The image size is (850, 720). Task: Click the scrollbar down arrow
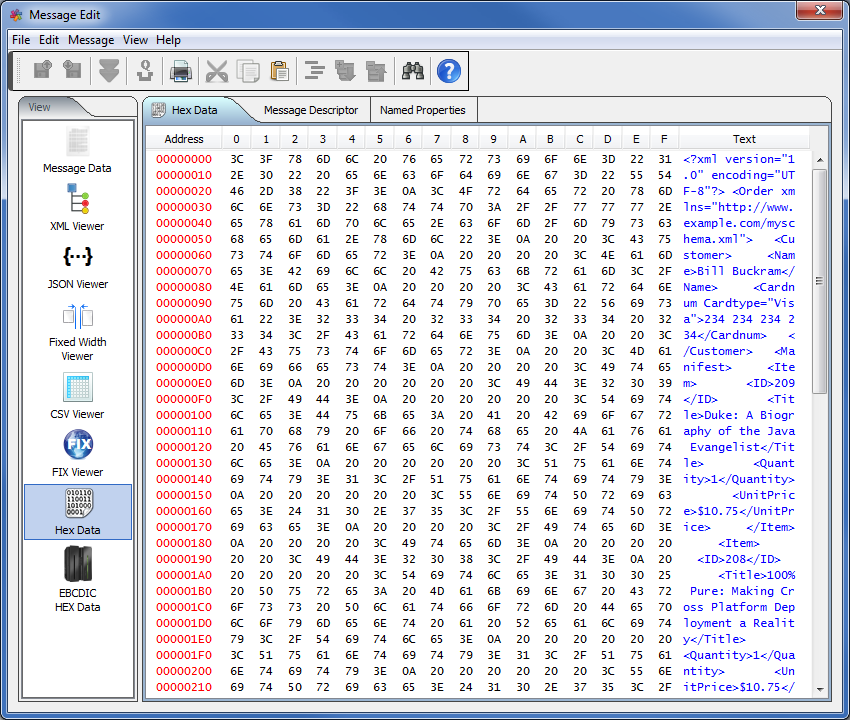pyautogui.click(x=820, y=690)
